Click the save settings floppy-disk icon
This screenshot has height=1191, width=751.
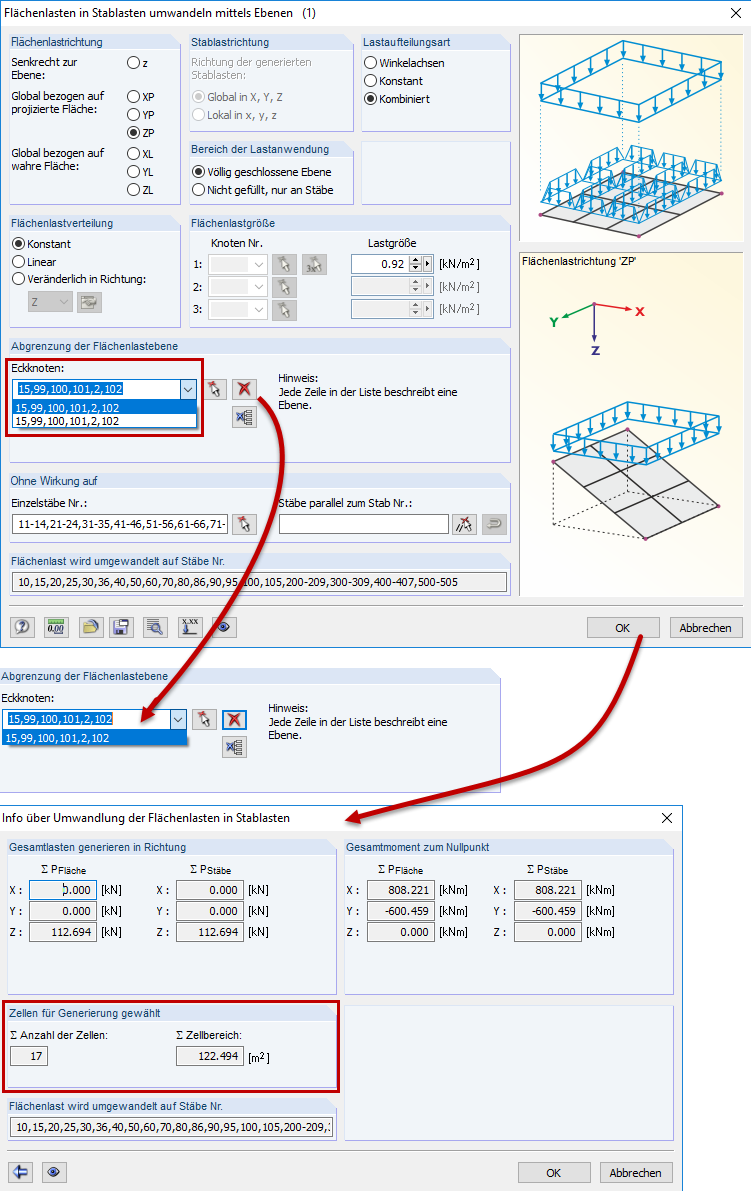(121, 627)
